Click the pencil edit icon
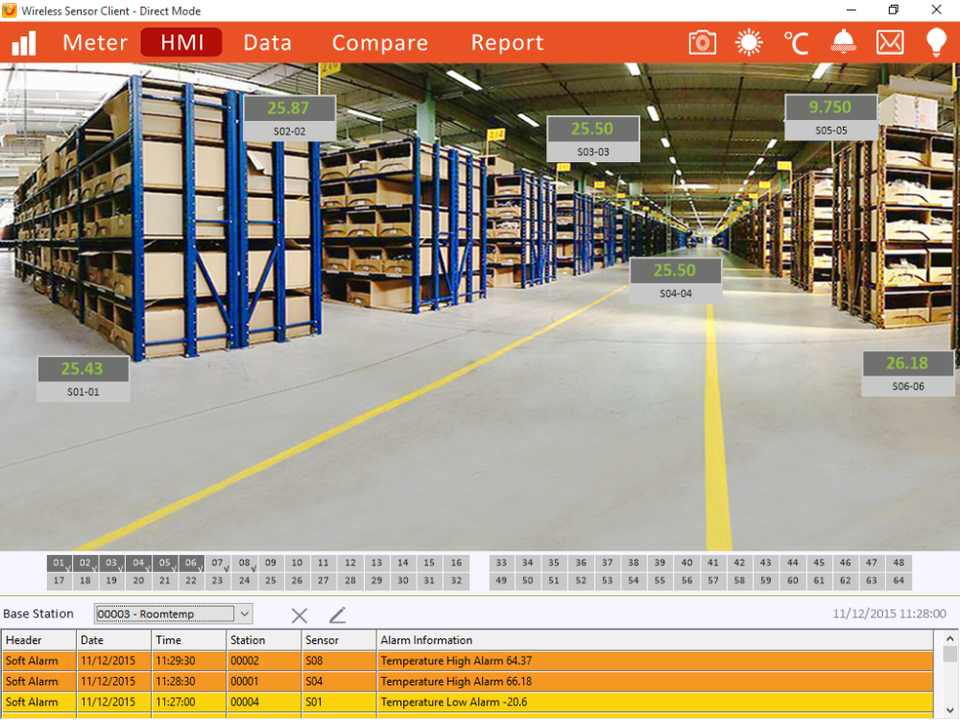 coord(337,615)
